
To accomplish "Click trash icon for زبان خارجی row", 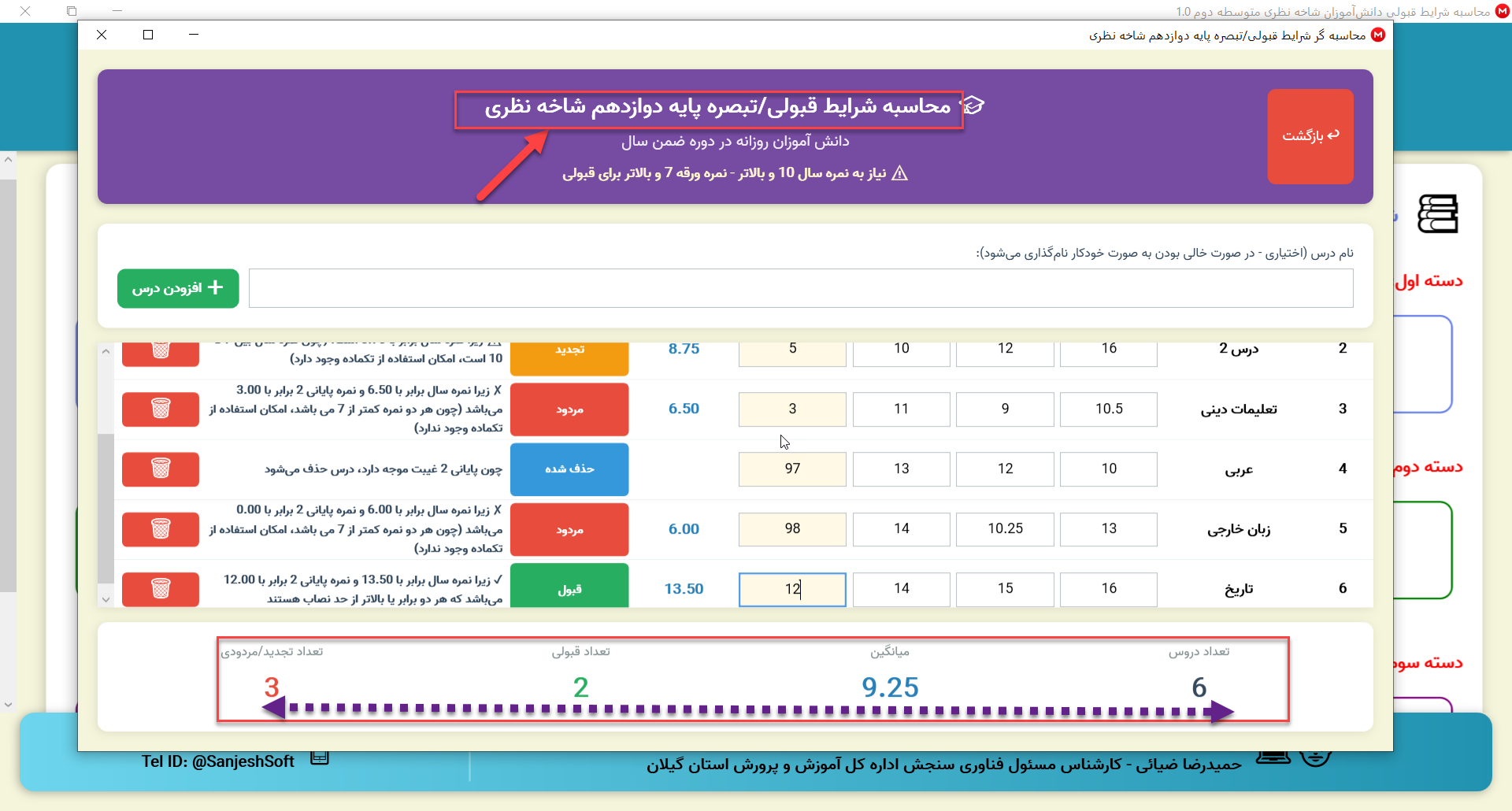I will click(161, 528).
